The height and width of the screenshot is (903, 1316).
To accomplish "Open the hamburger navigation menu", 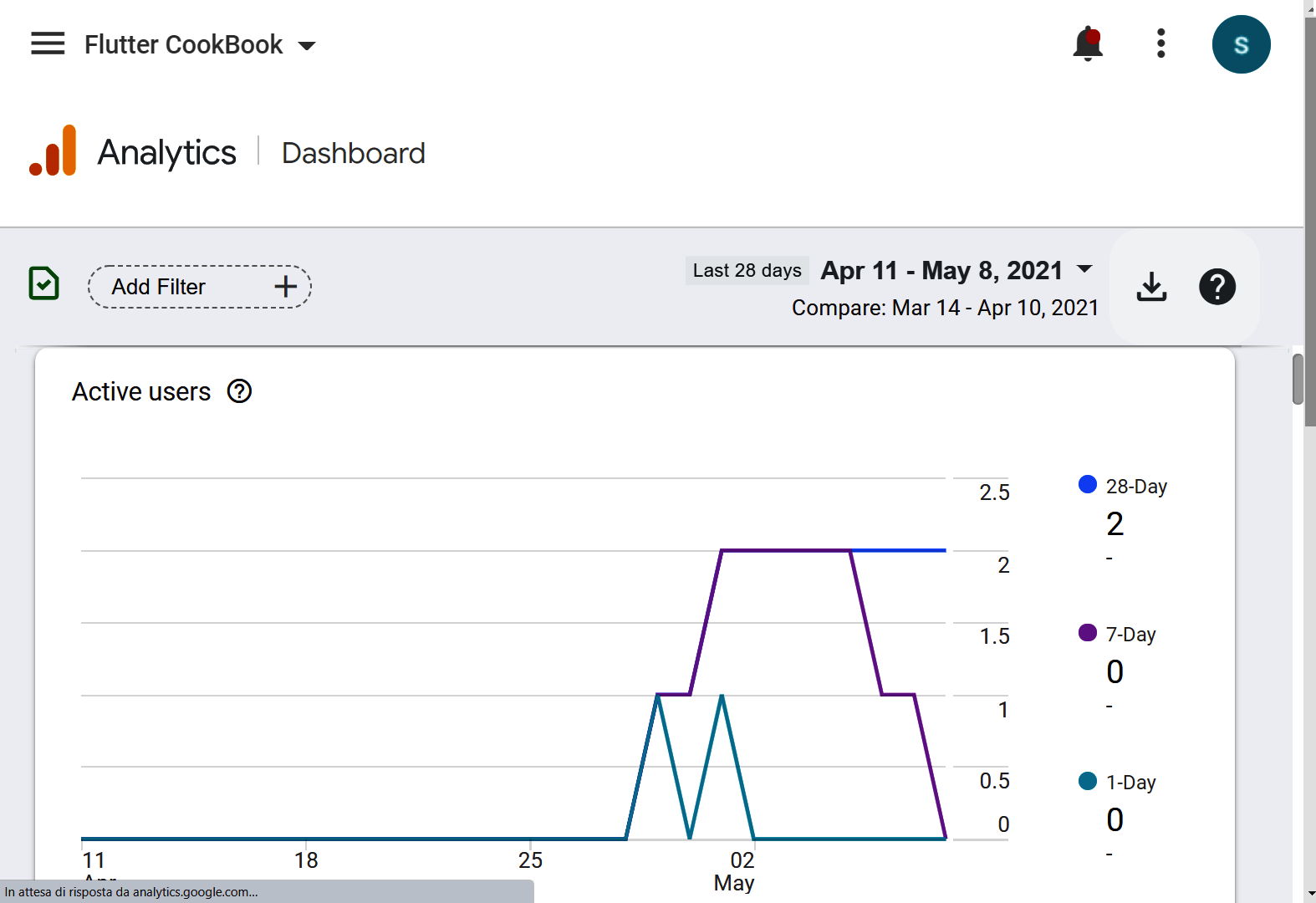I will [x=48, y=43].
